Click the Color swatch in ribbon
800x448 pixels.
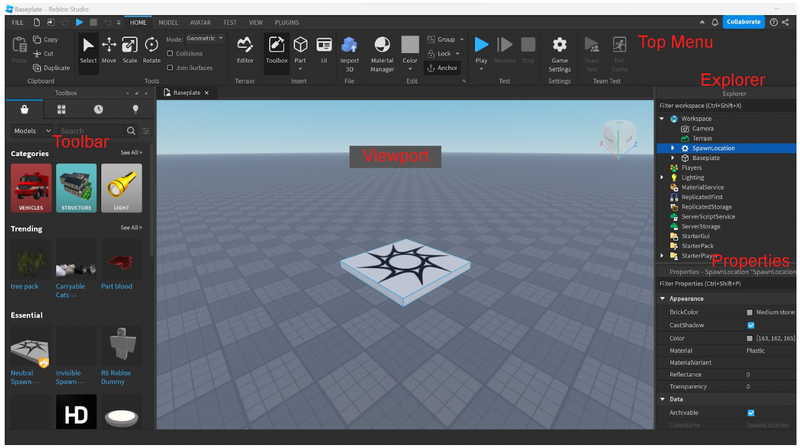tap(410, 46)
